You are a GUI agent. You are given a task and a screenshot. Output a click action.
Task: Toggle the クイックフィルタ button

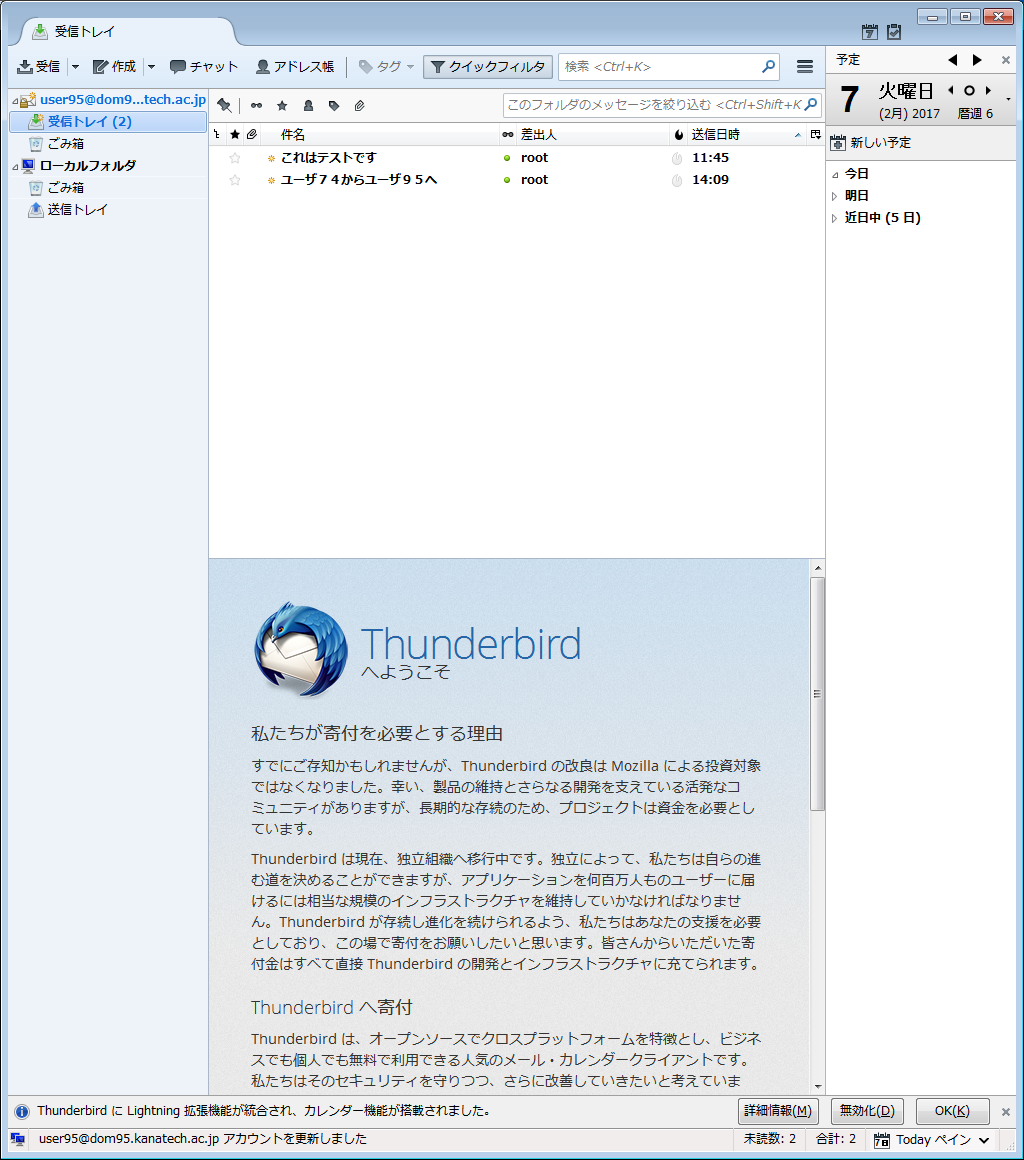coord(488,67)
